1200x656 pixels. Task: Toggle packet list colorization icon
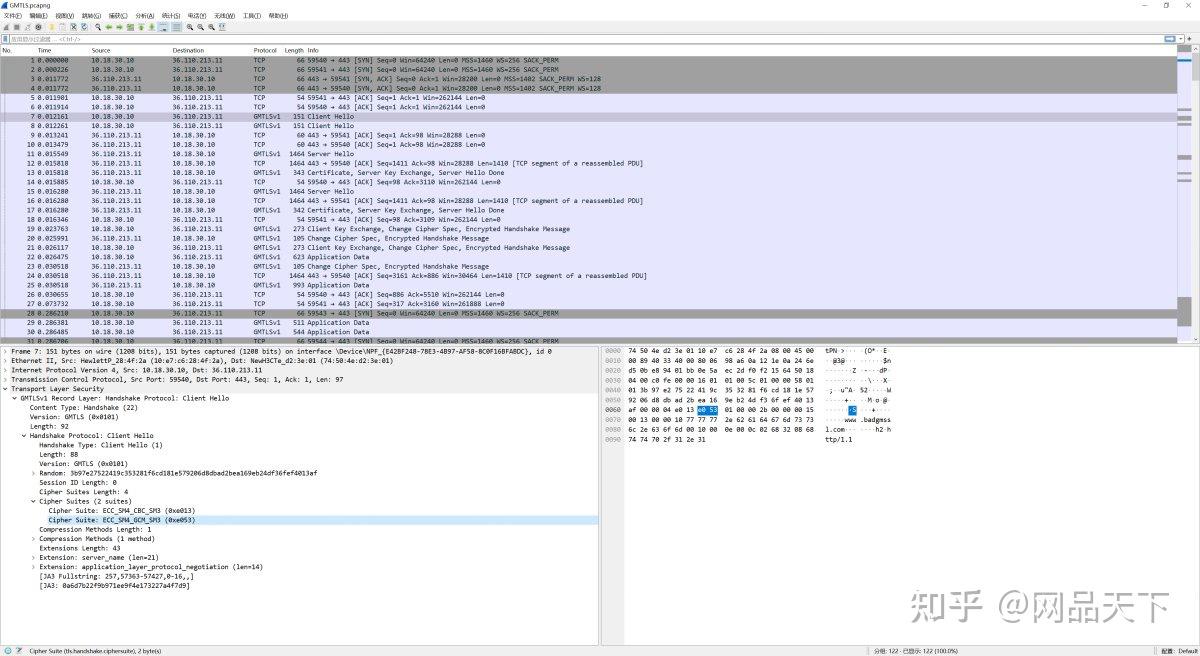point(177,27)
